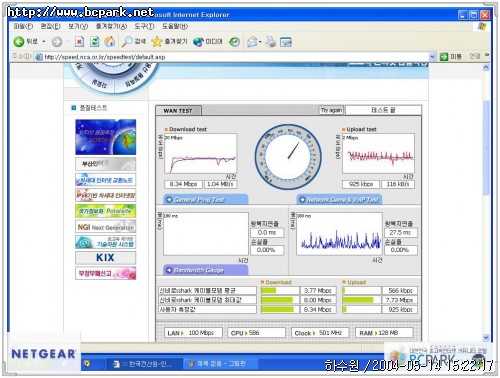The width and height of the screenshot is (500, 378).
Task: Click the taskbar quick launch icon
Action: (x=87, y=363)
